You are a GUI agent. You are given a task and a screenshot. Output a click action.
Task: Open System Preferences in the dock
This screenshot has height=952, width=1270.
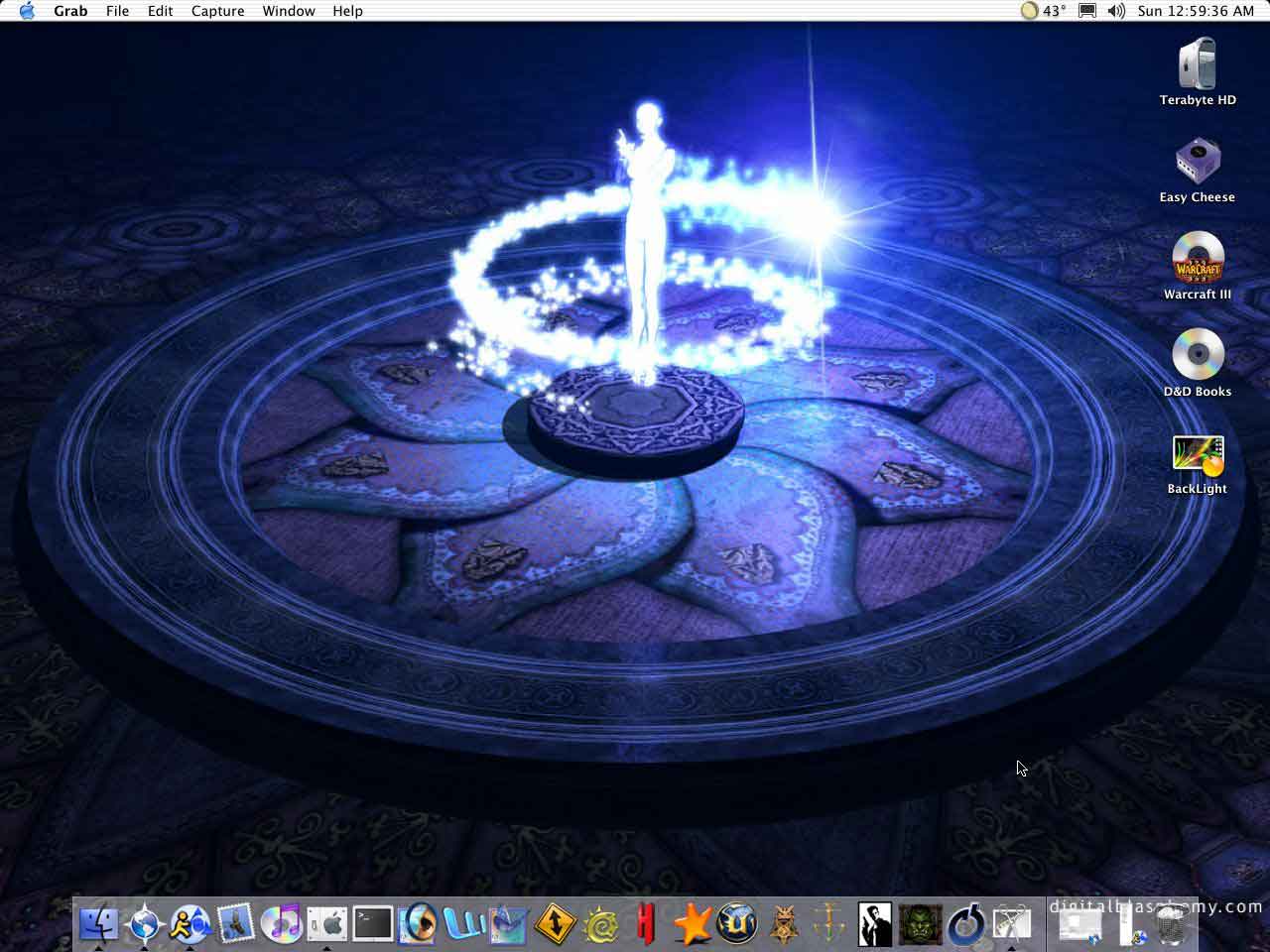pos(326,924)
